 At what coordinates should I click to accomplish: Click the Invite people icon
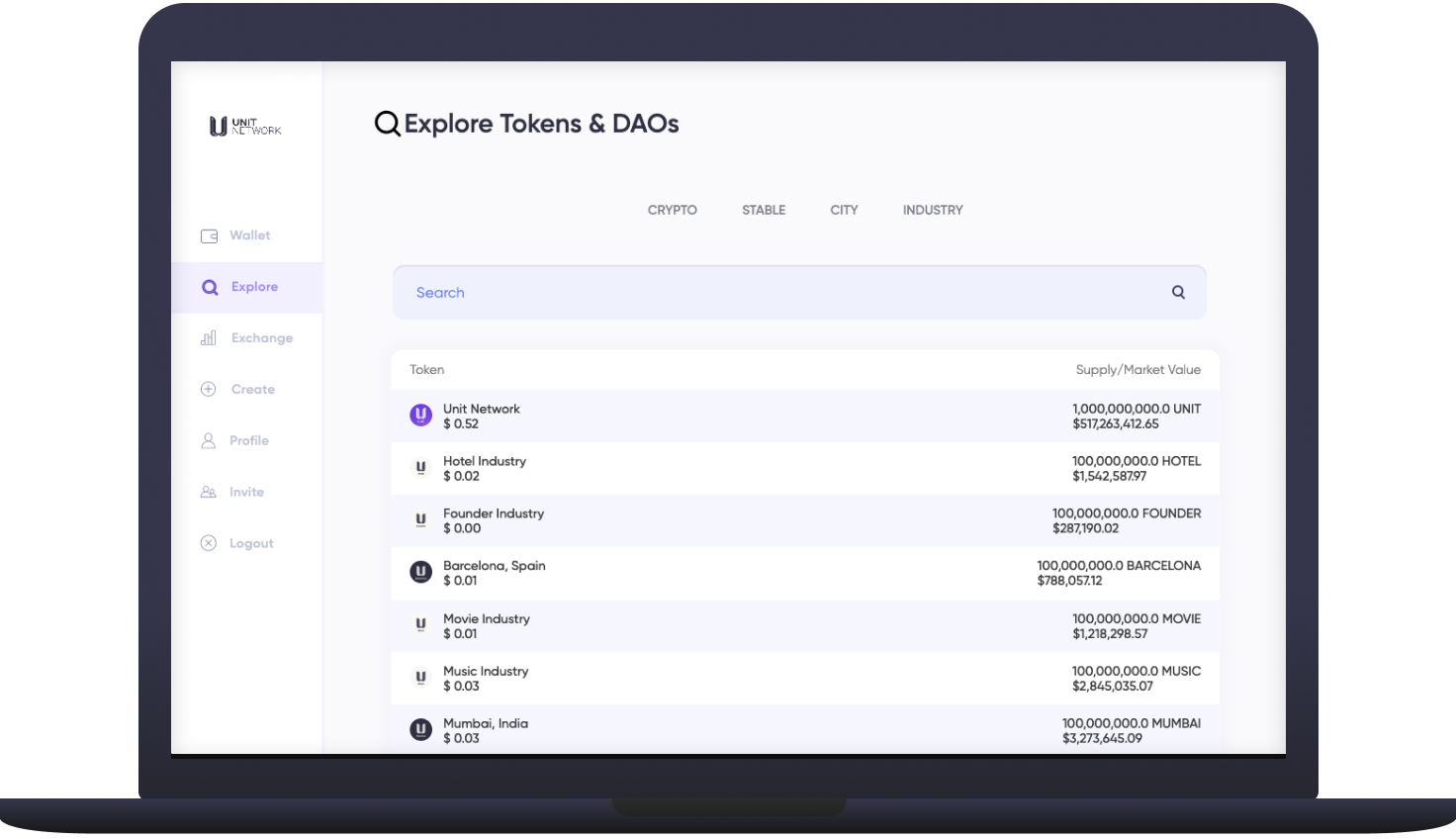[209, 492]
